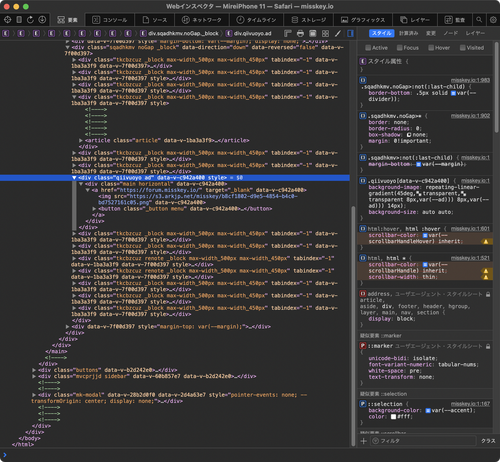Click warning icon beside scrollbar-width: thin
Screen dimensions: 500x462
click(486, 277)
